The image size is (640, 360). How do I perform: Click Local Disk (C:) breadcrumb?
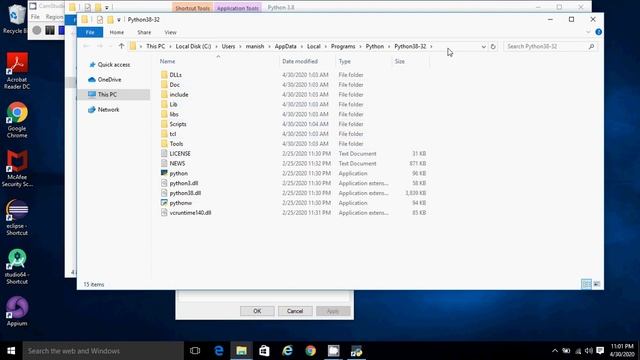193,47
